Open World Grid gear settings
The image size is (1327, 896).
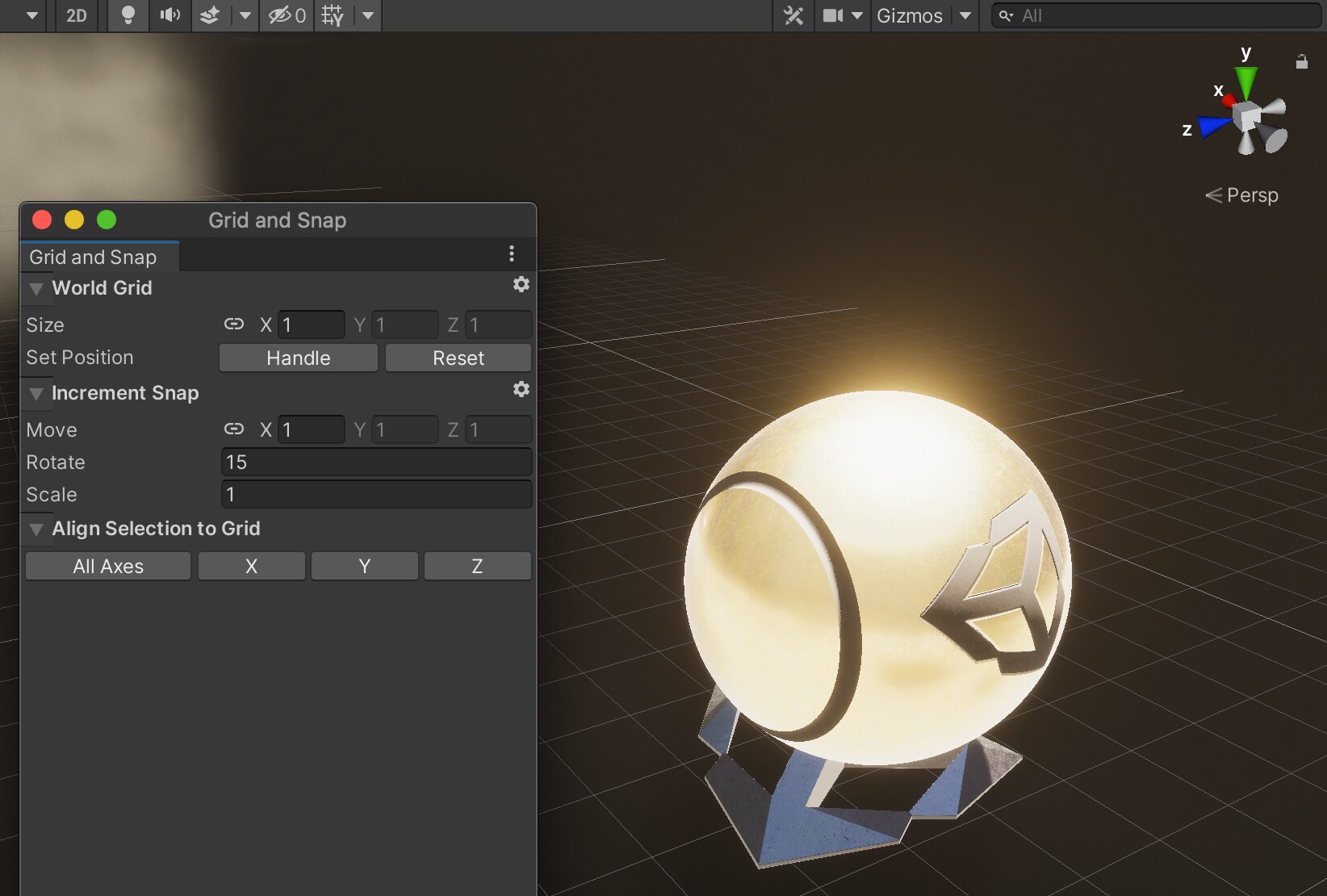521,284
